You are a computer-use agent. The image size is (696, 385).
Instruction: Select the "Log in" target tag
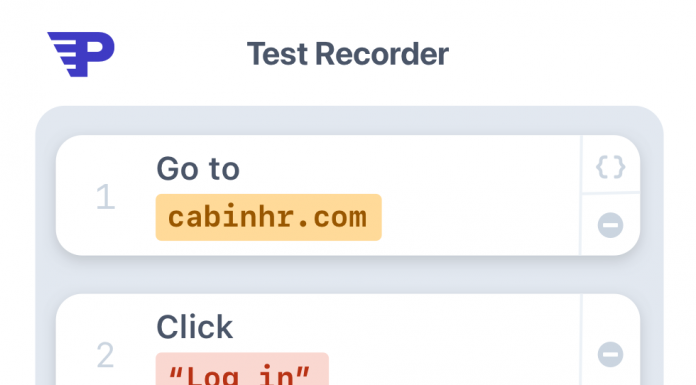point(242,369)
